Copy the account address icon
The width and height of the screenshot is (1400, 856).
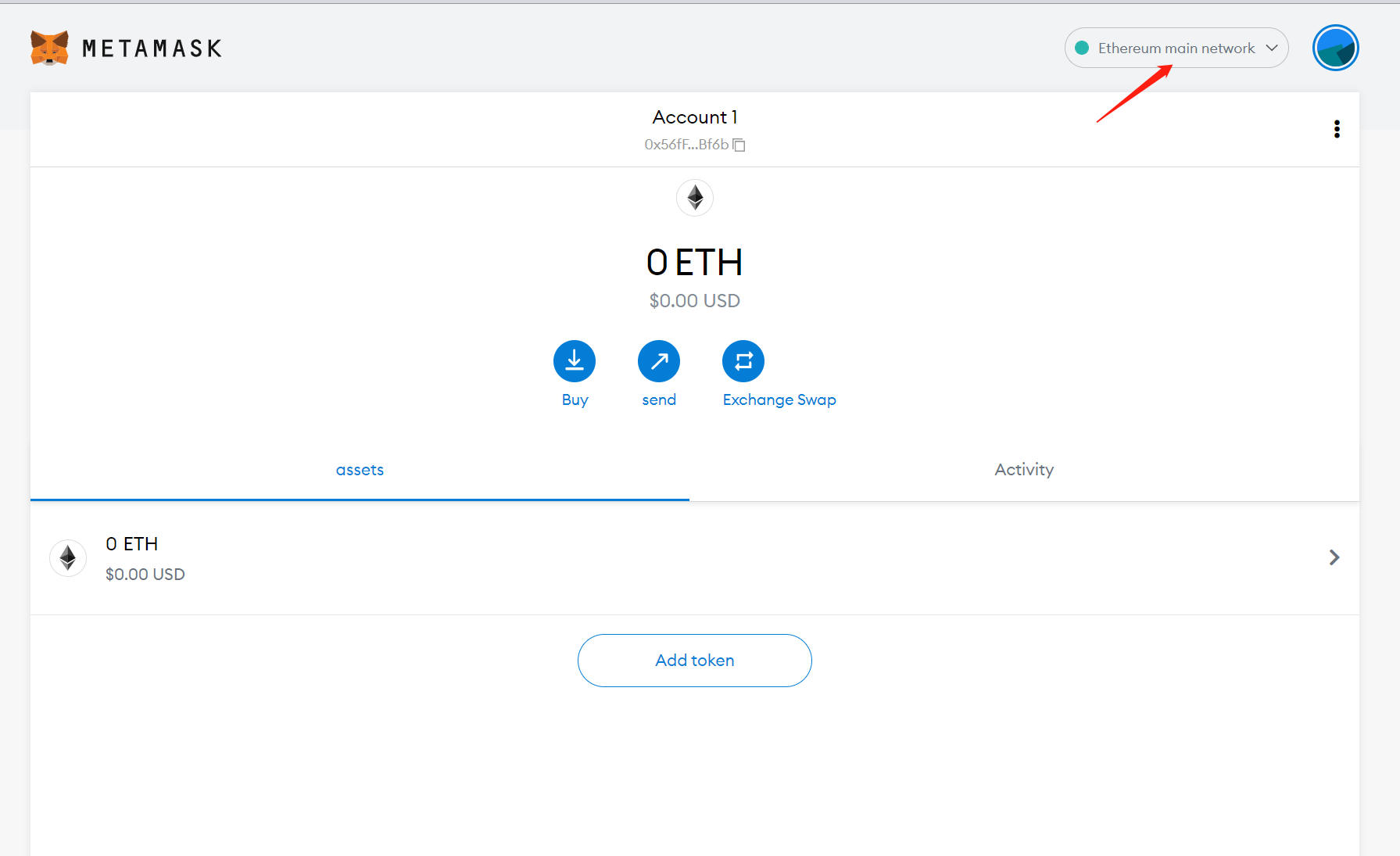739,145
